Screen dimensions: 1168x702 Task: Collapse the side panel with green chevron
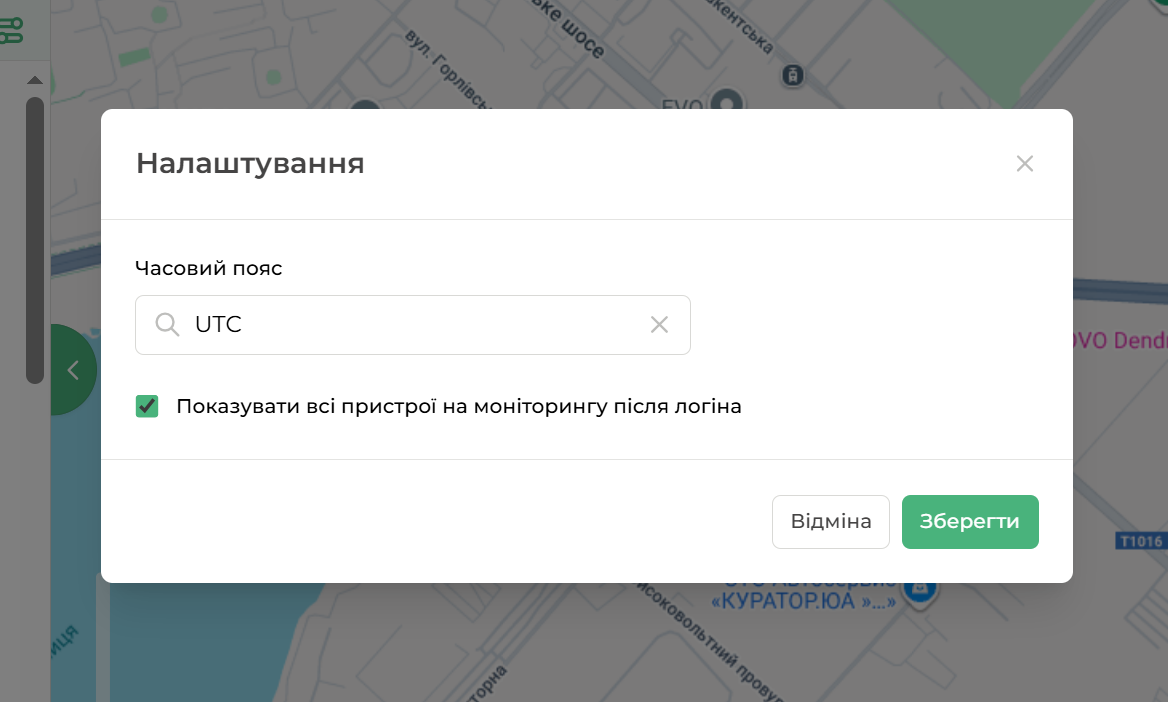point(72,370)
